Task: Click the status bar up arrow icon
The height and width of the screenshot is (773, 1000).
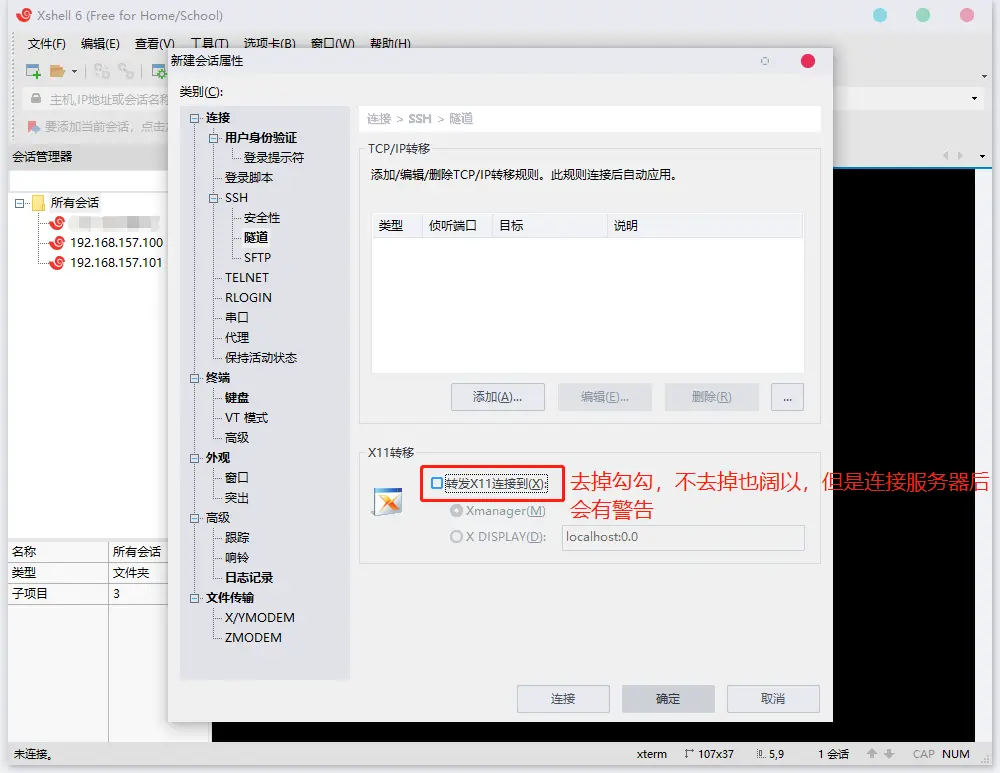Action: (x=872, y=754)
